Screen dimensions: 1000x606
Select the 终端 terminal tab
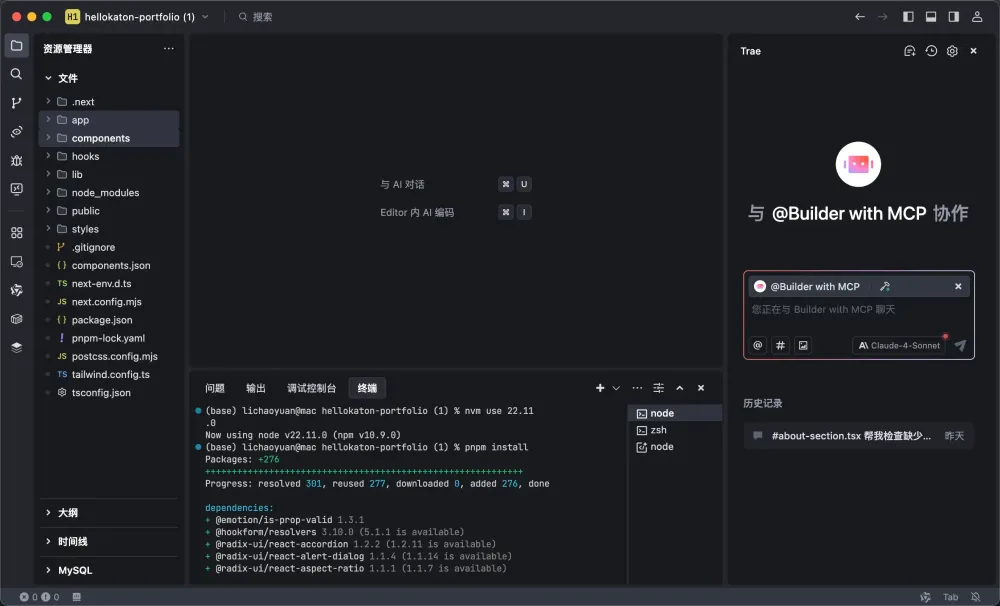[367, 388]
